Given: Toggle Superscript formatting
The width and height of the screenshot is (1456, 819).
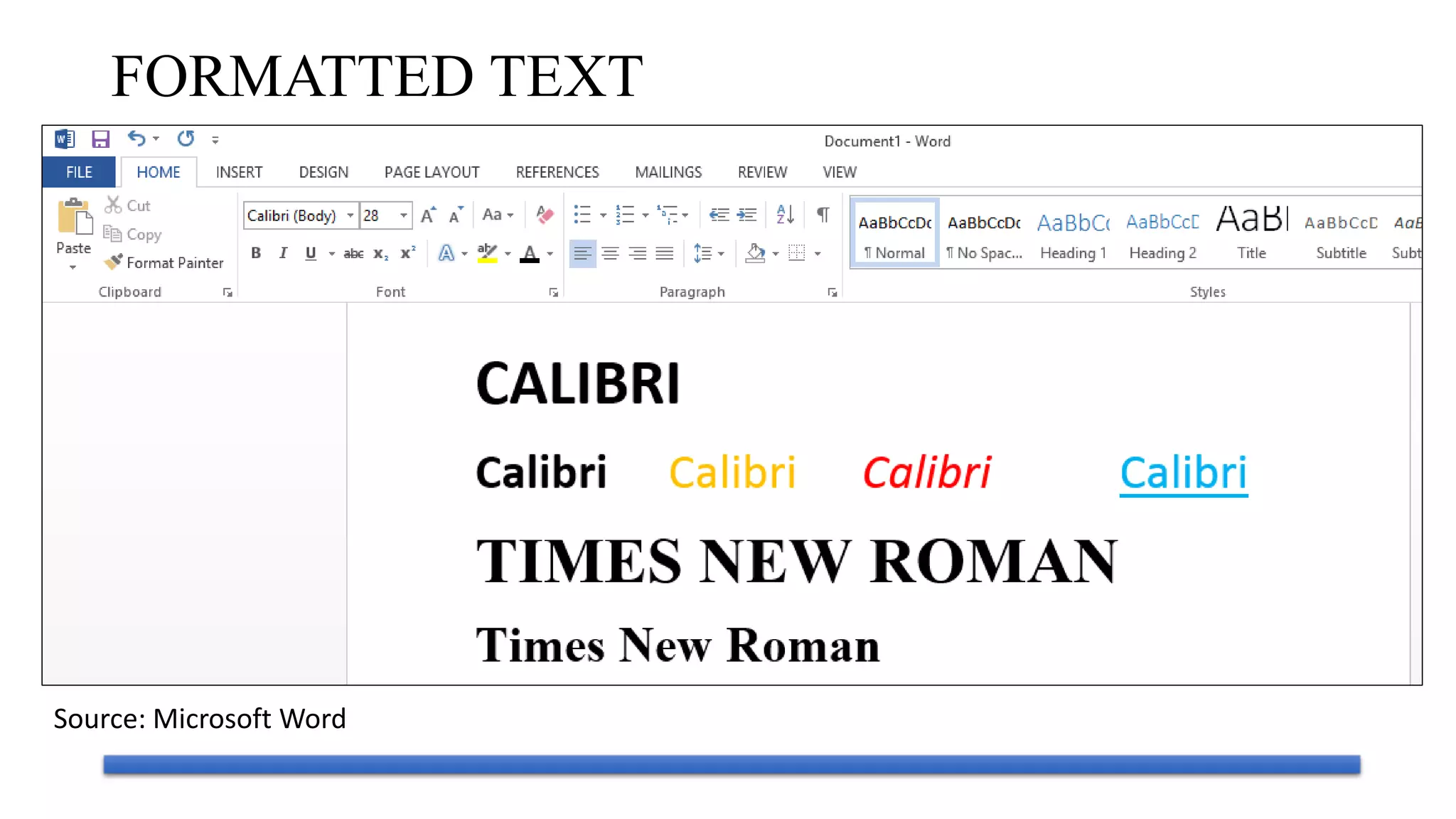Looking at the screenshot, I should pos(408,253).
